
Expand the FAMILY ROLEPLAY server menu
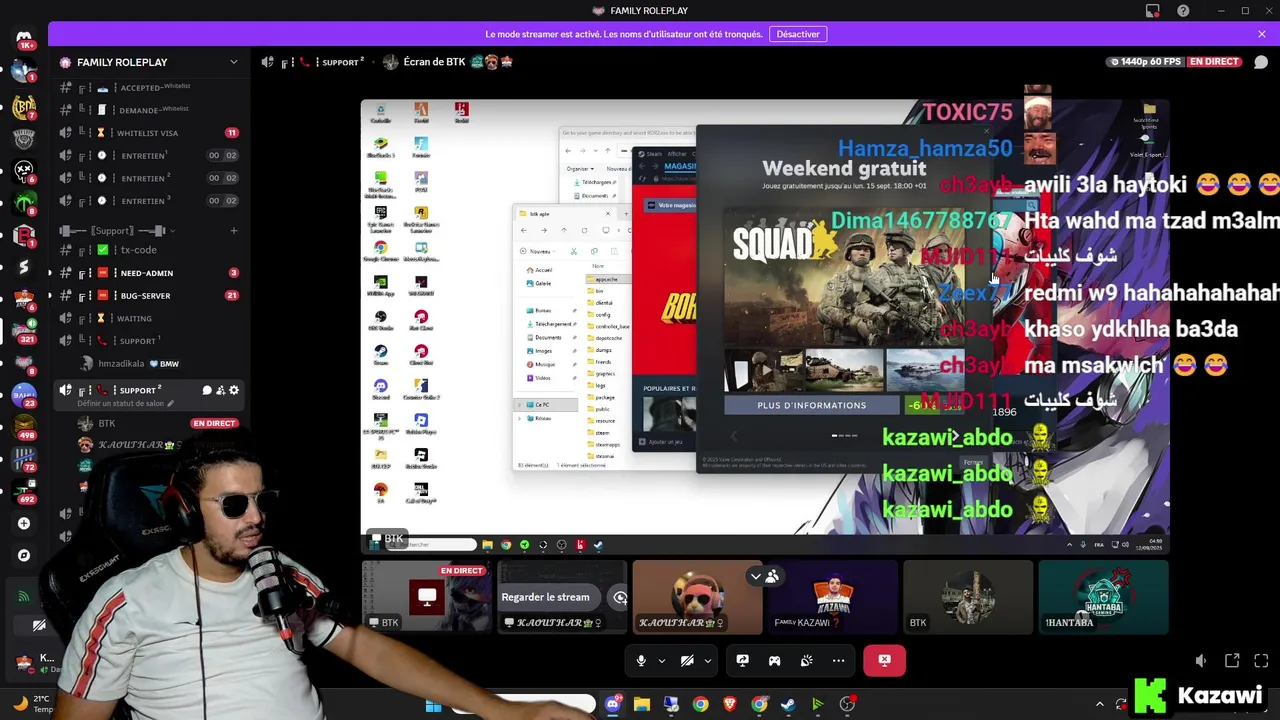(150, 62)
